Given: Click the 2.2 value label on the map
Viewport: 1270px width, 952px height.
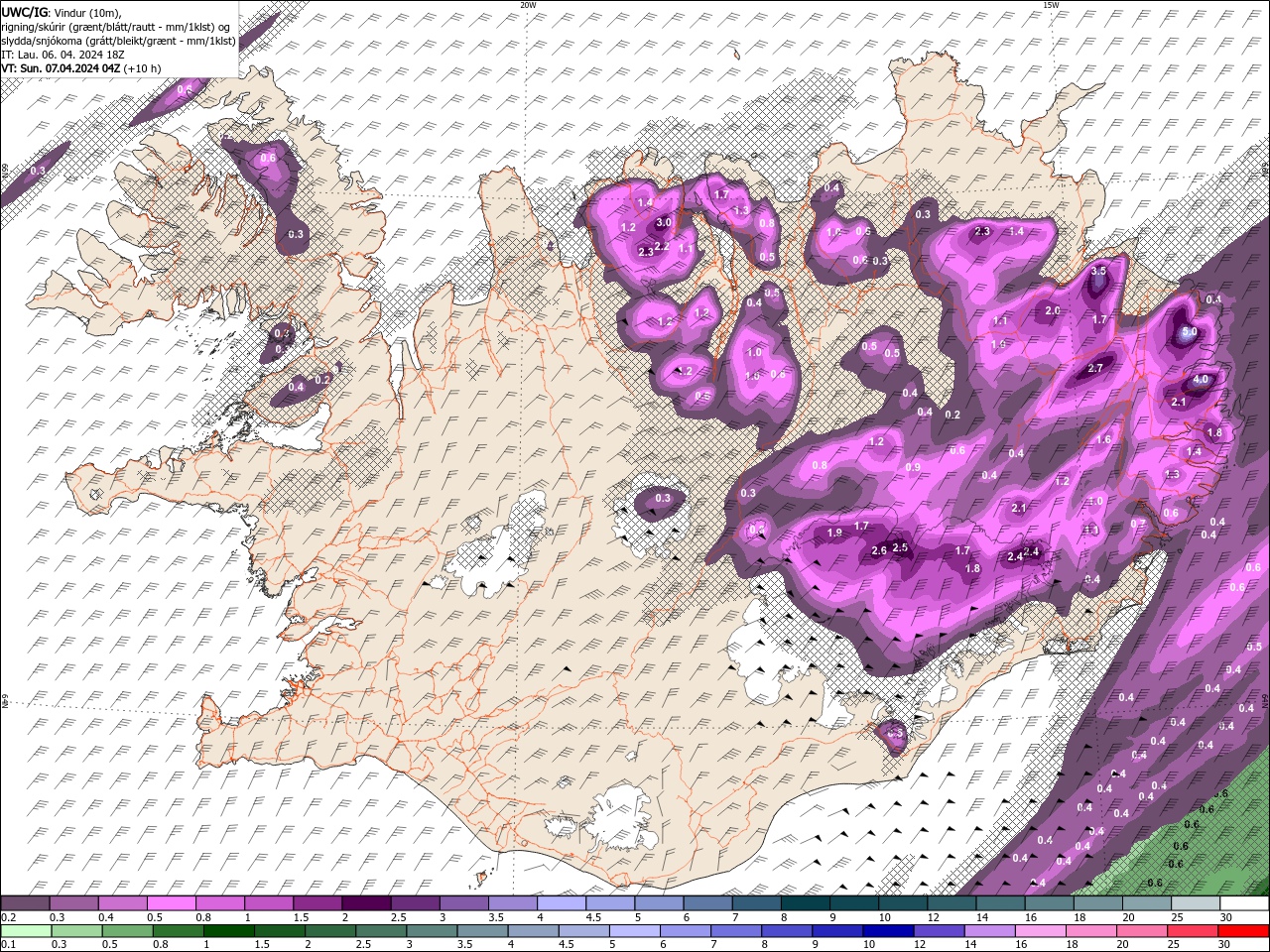Looking at the screenshot, I should point(663,246).
